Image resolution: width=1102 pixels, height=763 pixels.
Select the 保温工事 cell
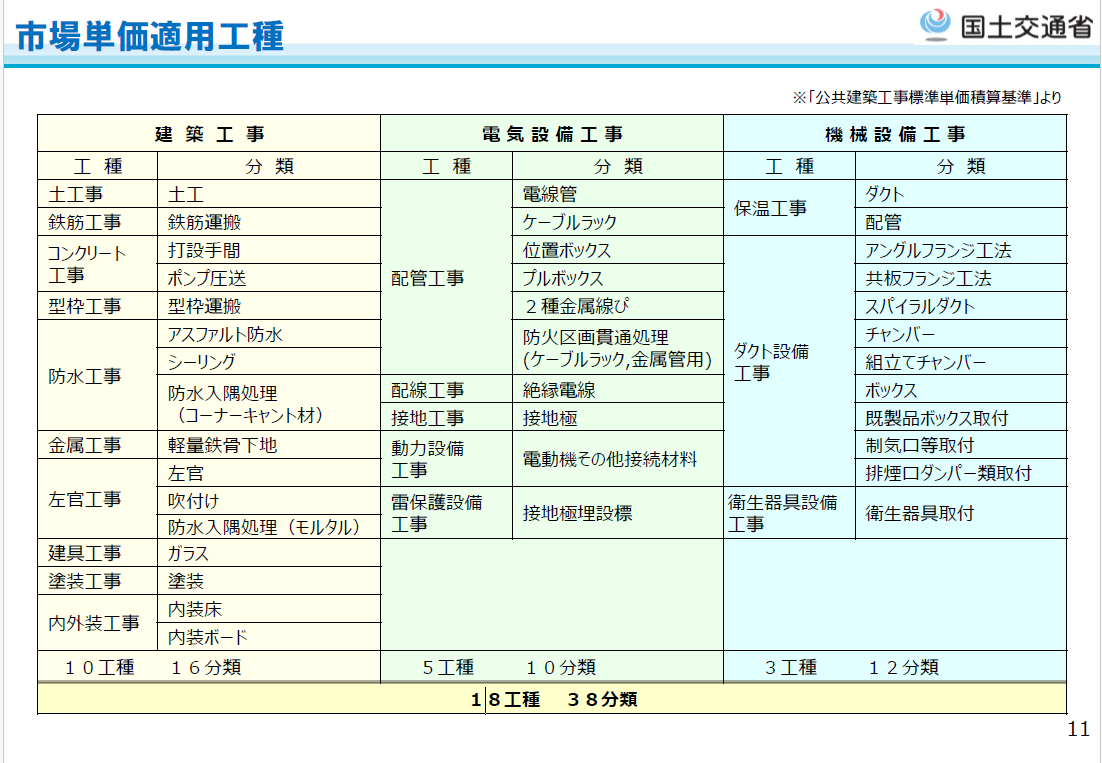789,208
